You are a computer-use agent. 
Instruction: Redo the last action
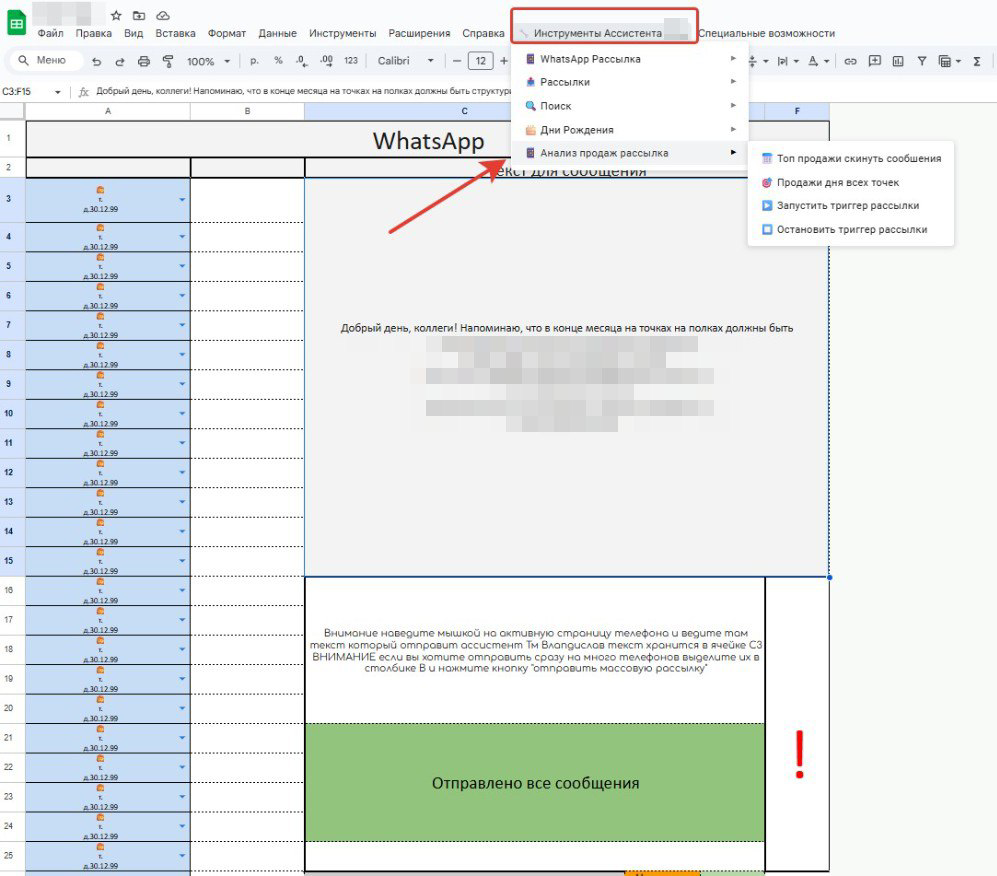pyautogui.click(x=120, y=61)
